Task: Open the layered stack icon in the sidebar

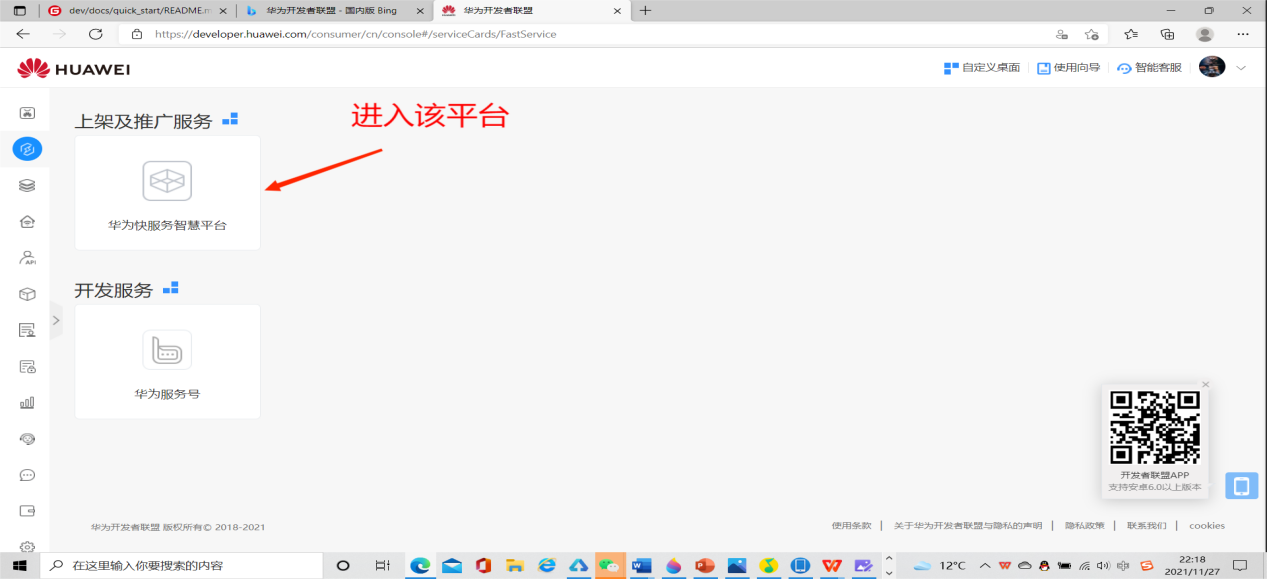Action: click(x=28, y=185)
